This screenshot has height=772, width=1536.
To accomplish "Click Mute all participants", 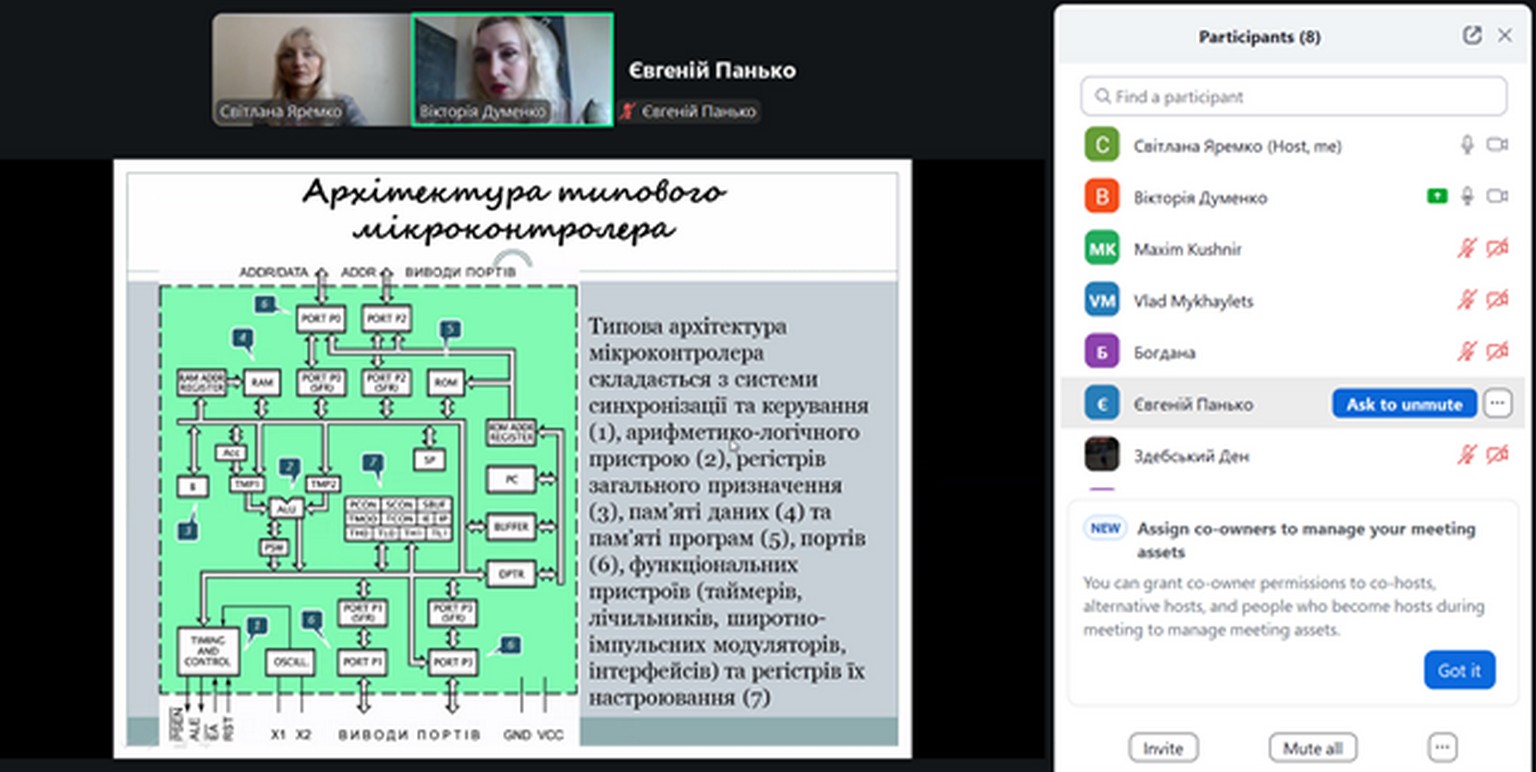I will [x=1312, y=748].
